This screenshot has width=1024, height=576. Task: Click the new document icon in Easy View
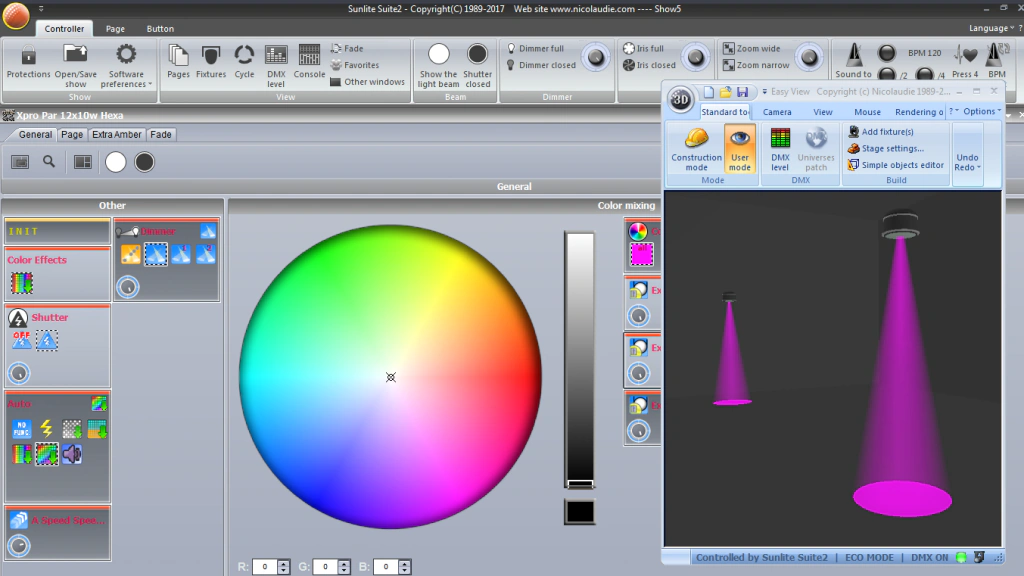709,92
